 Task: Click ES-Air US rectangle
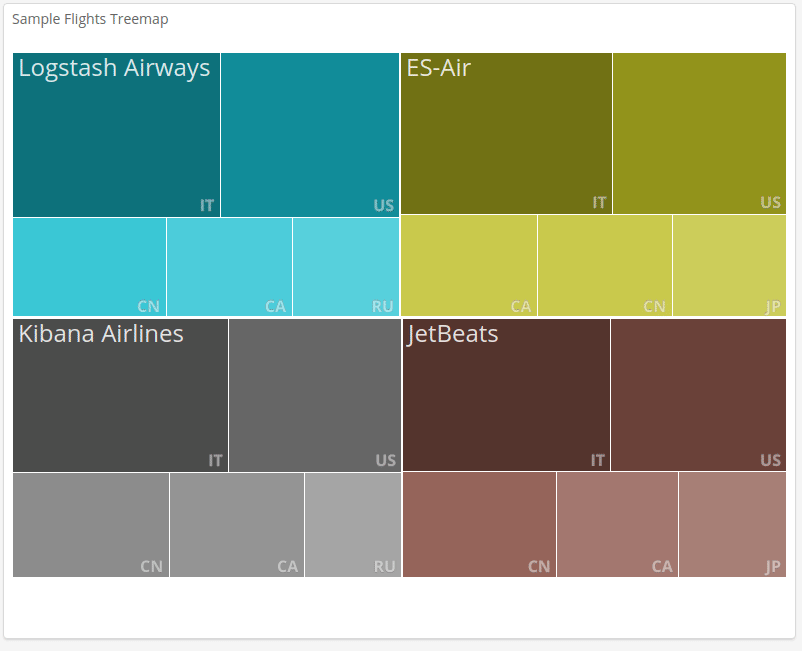click(699, 133)
